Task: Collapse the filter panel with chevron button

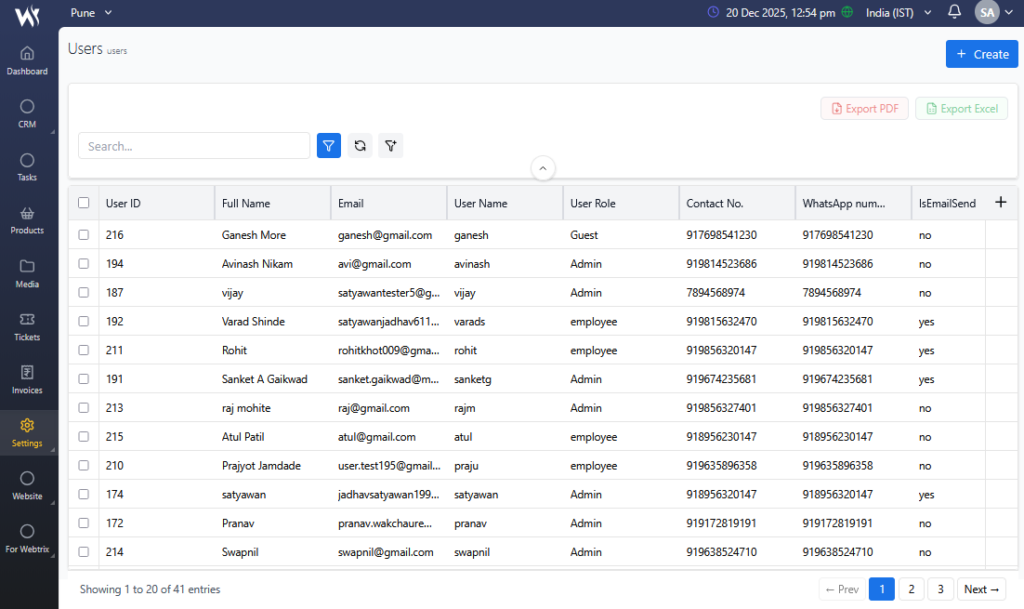Action: click(542, 168)
